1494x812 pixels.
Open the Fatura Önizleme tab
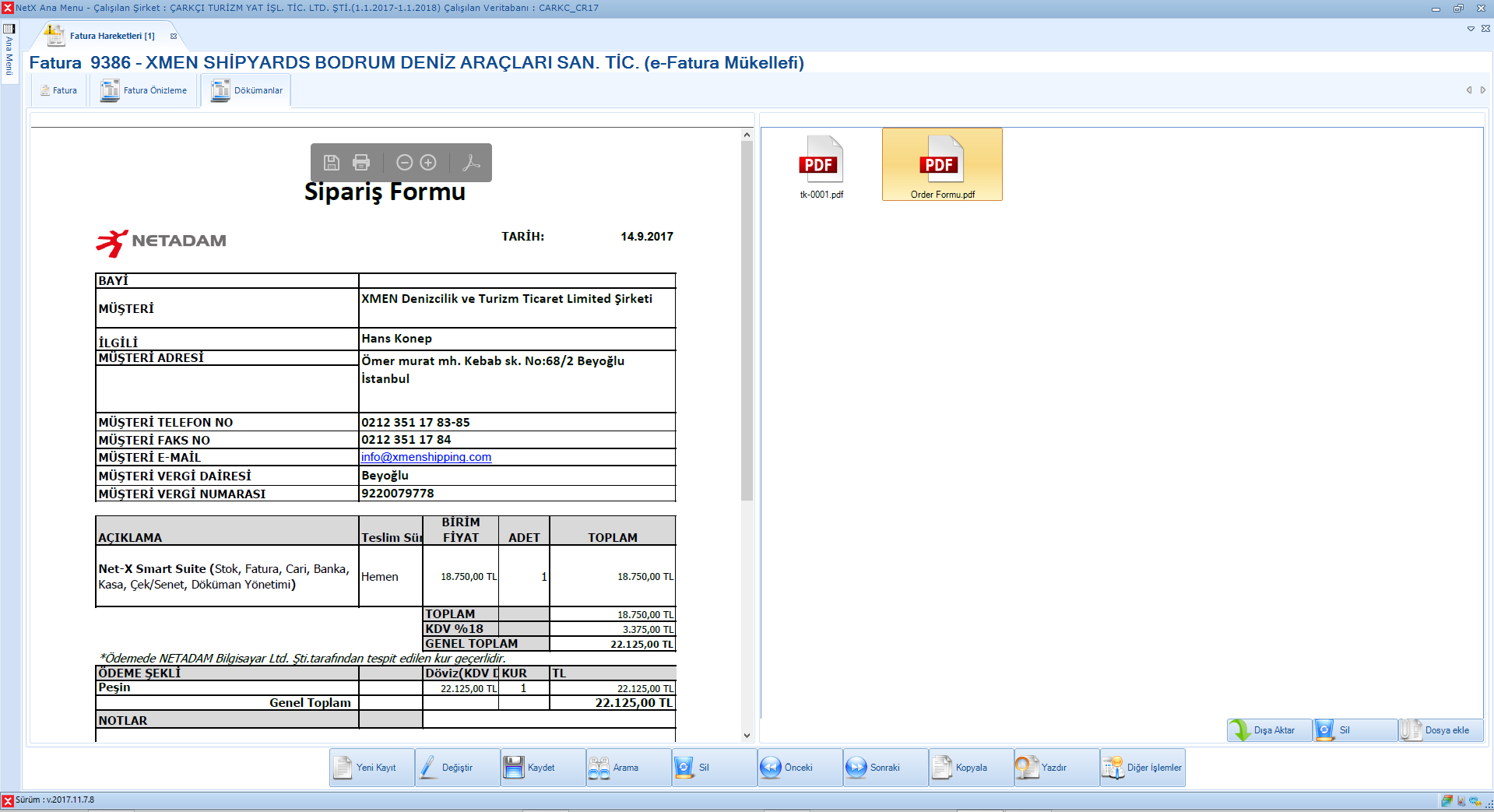145,90
